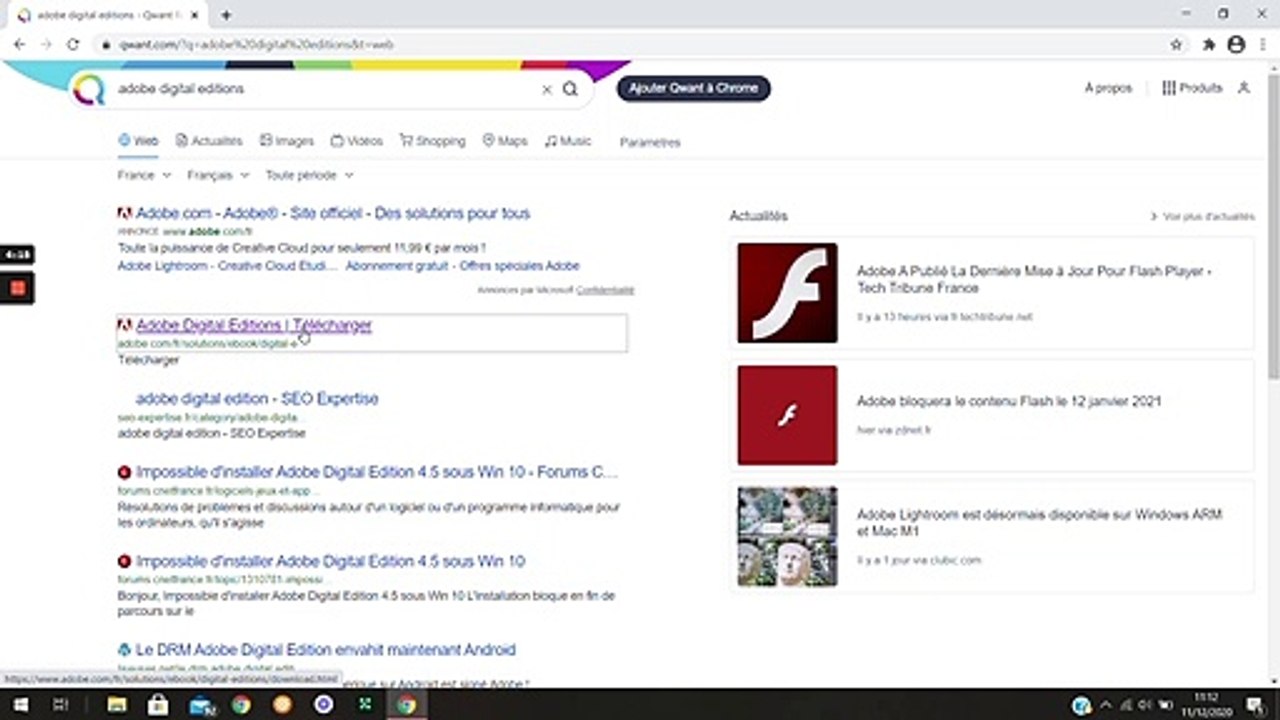Image resolution: width=1280 pixels, height=720 pixels.
Task: Open the Adobe Lightroom news thumbnail
Action: 787,536
